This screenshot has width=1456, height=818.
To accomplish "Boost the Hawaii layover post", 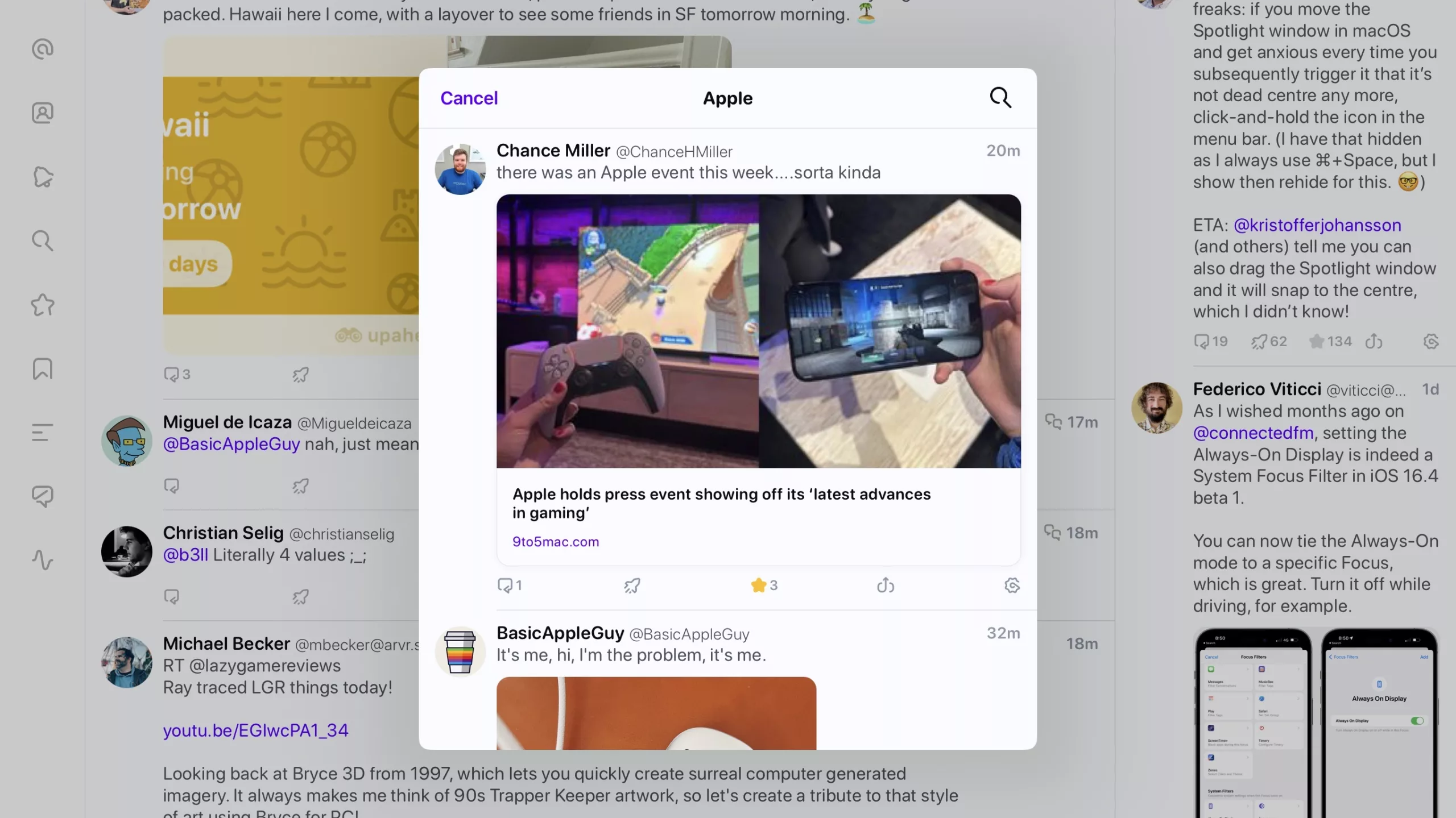I will 300,375.
